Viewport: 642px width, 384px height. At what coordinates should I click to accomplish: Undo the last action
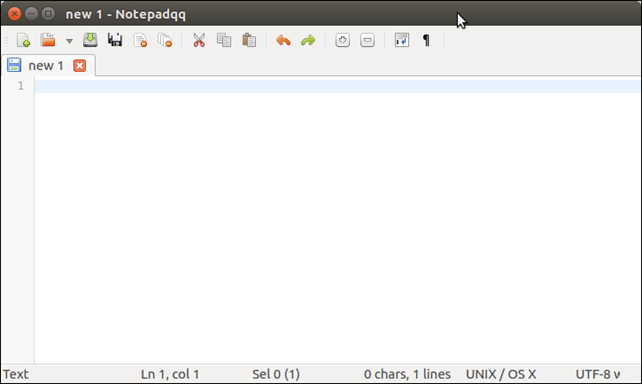tap(283, 40)
